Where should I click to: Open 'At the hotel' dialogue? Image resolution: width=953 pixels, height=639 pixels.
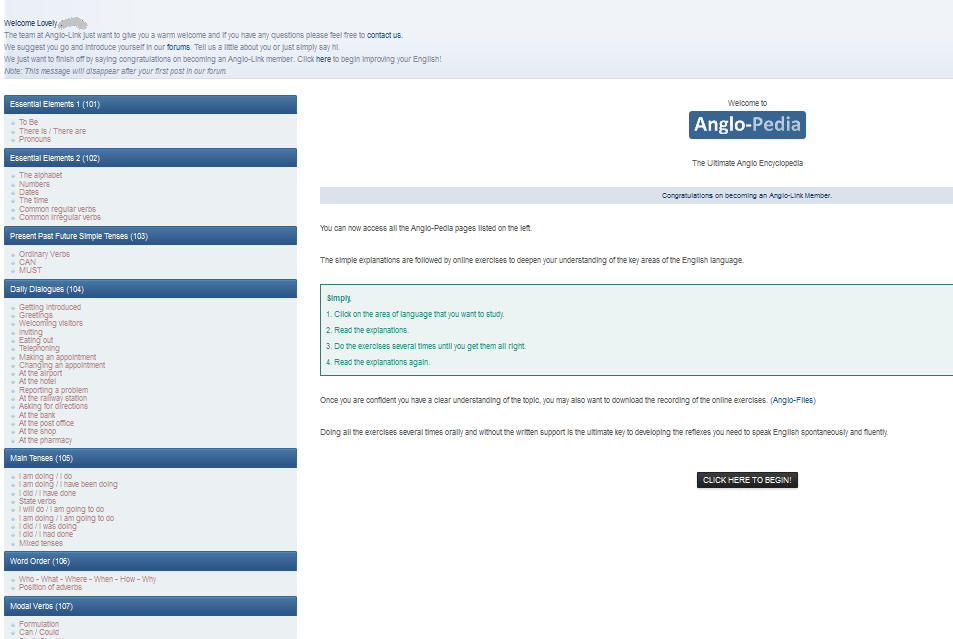coord(37,381)
